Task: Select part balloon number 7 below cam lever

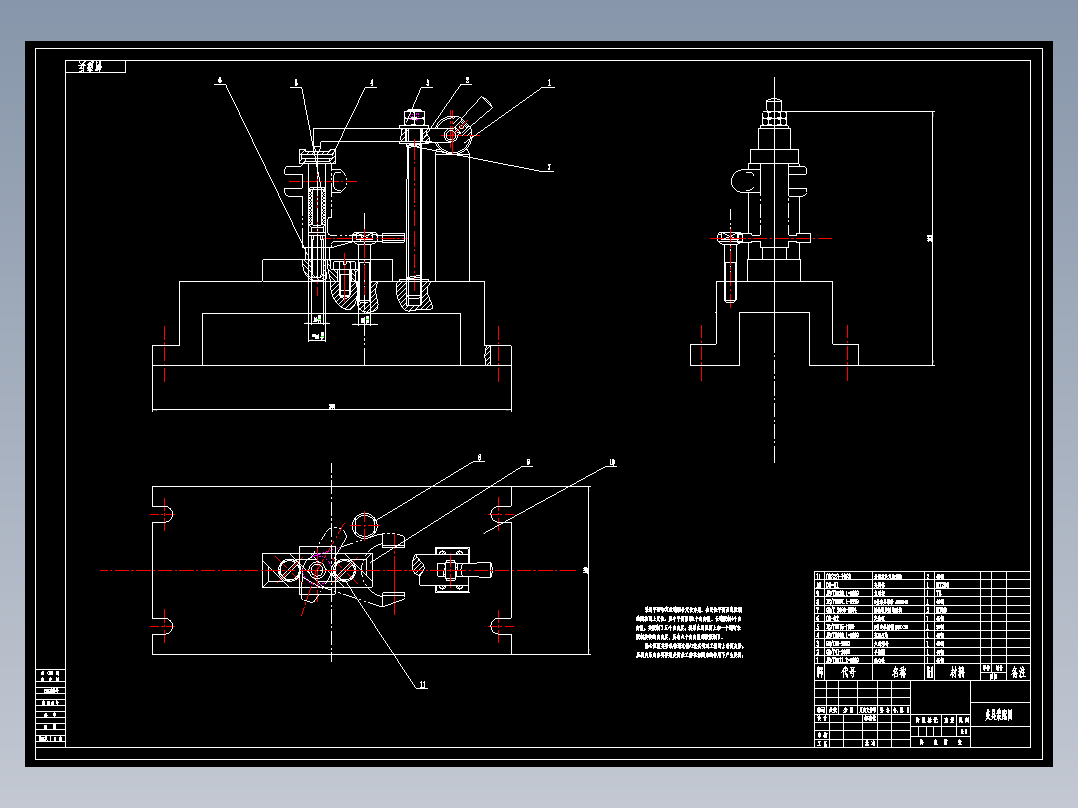Action: coord(549,166)
